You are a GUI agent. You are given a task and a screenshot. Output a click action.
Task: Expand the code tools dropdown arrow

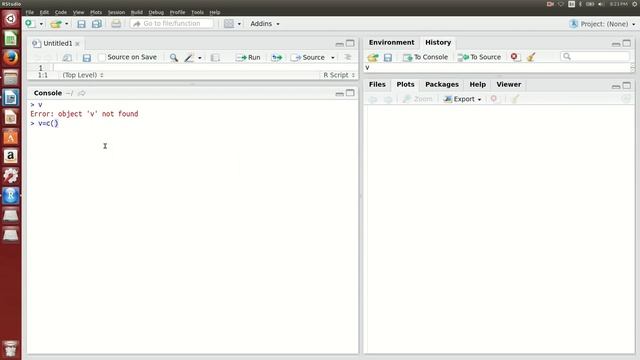pos(200,58)
